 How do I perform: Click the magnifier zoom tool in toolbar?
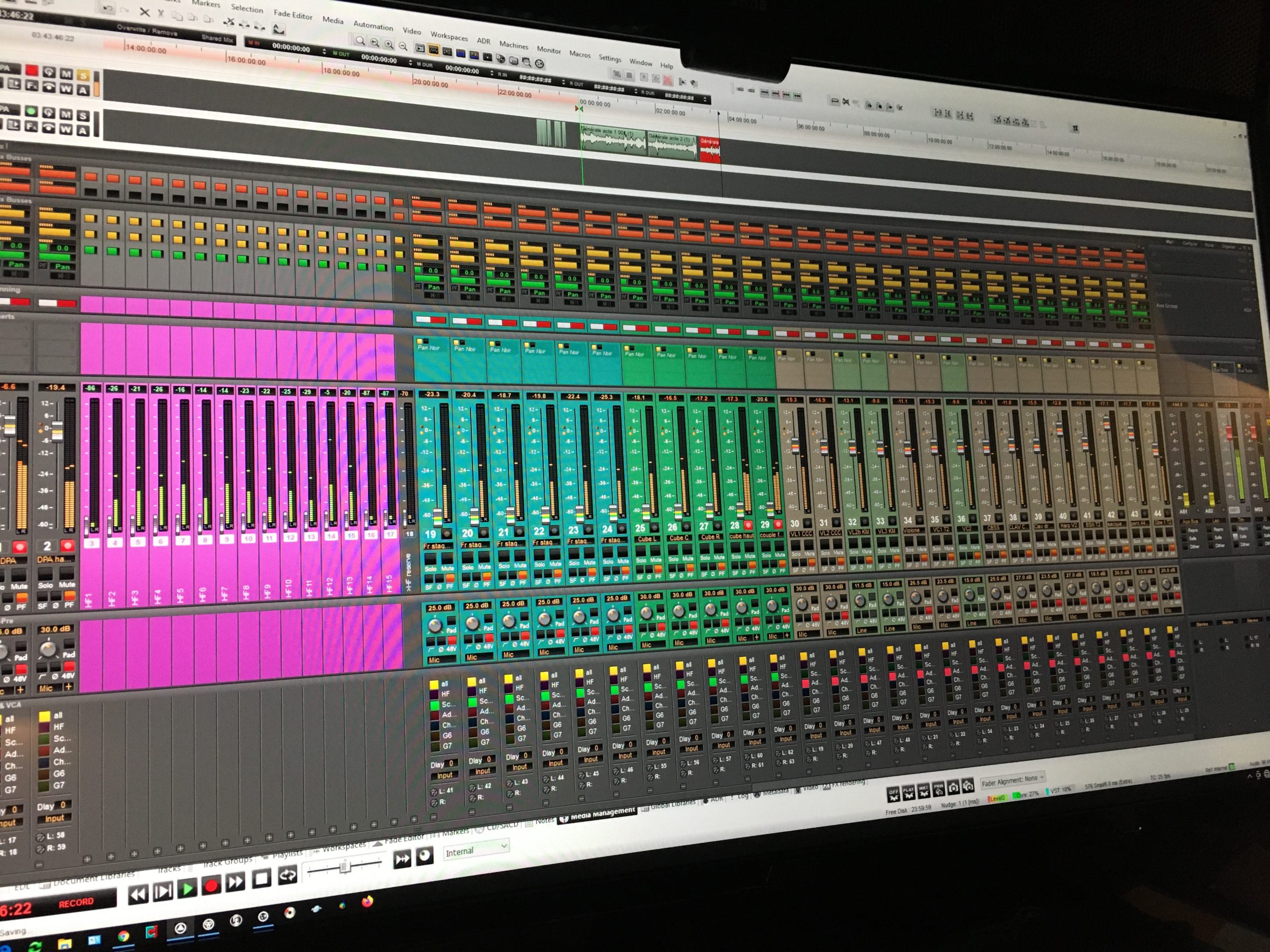click(x=360, y=41)
